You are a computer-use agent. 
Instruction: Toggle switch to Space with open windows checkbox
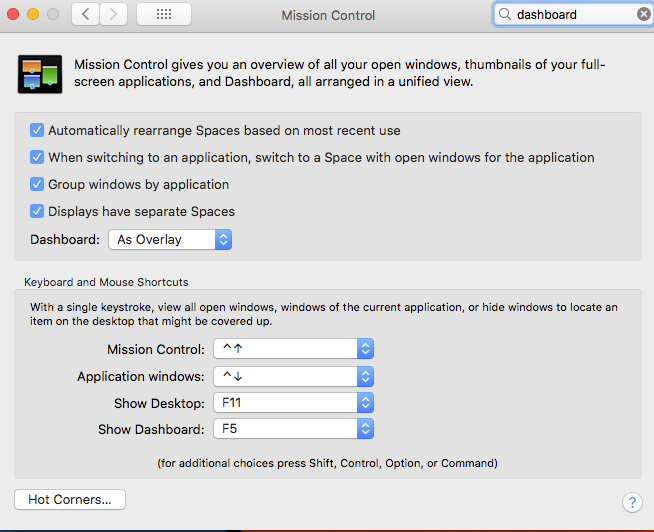coord(37,157)
